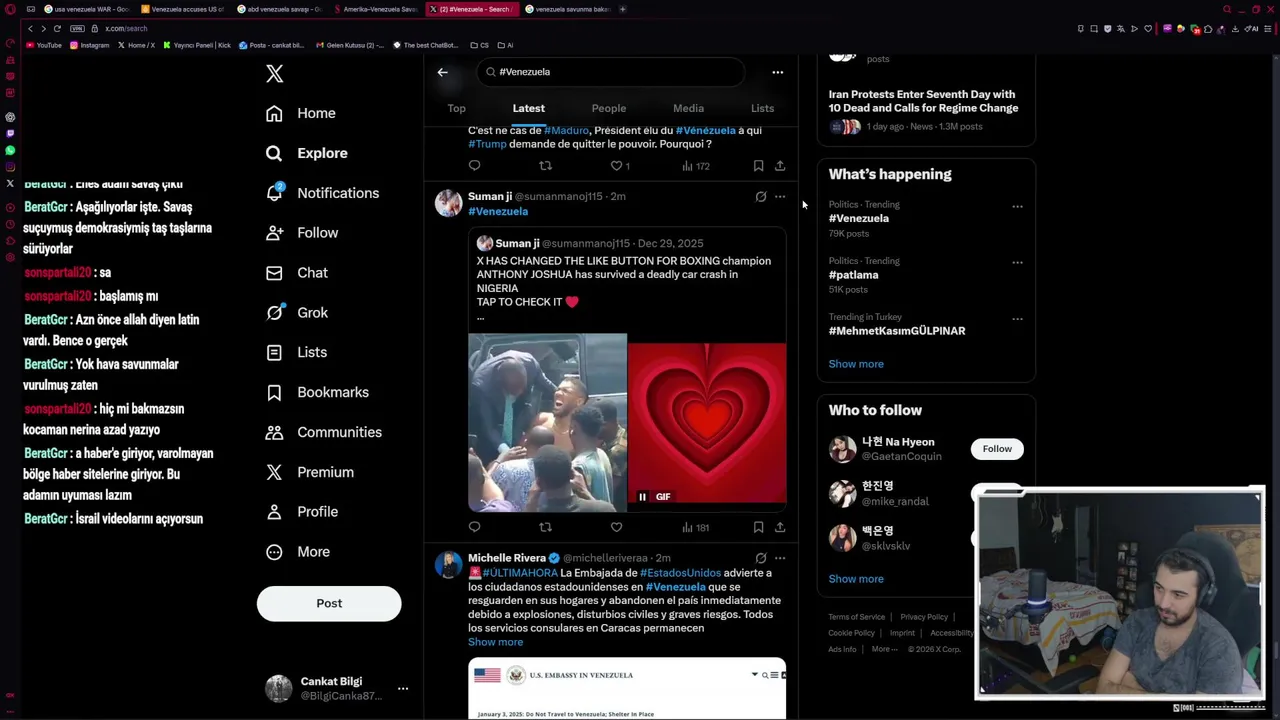1280x720 pixels.
Task: Open the Follow sidebar item
Action: coord(302,233)
